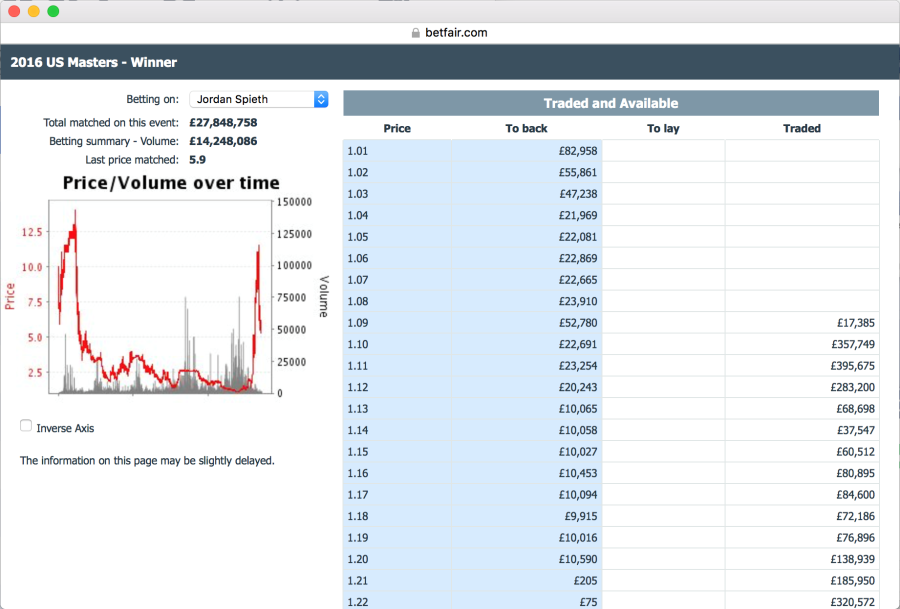The height and width of the screenshot is (609, 900).
Task: Click the 1.18 price cell
Action: (397, 516)
